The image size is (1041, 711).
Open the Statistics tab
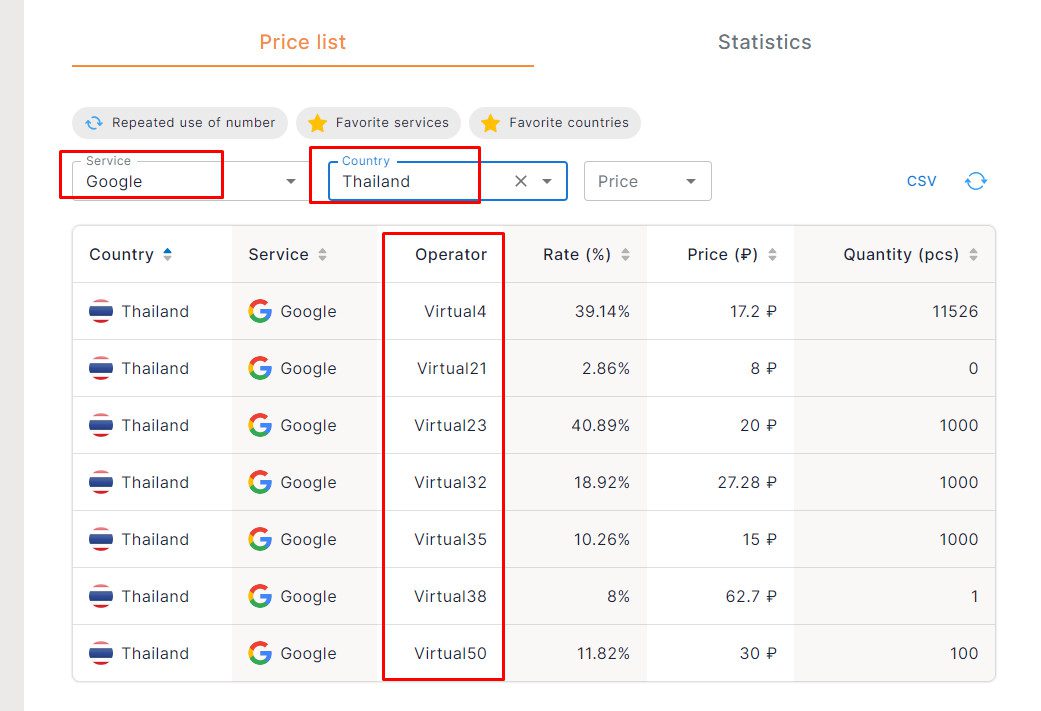click(x=764, y=42)
